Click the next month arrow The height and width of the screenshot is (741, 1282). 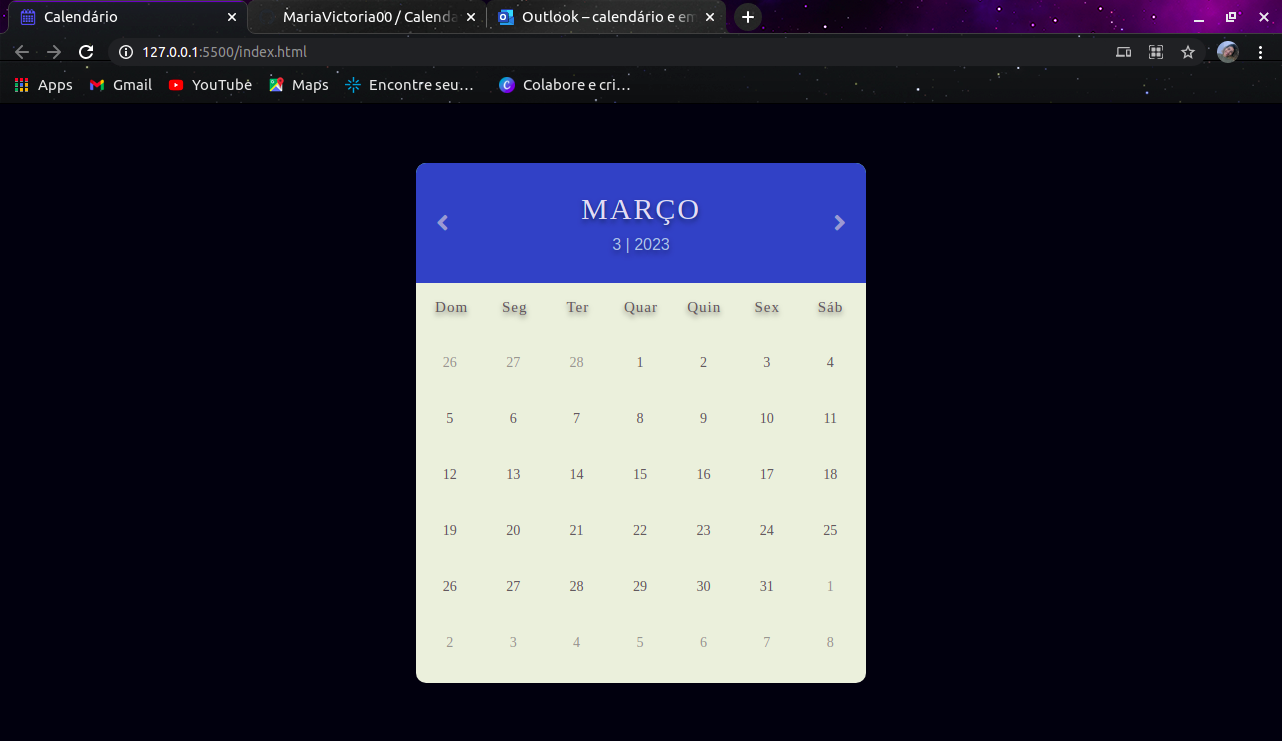[839, 222]
